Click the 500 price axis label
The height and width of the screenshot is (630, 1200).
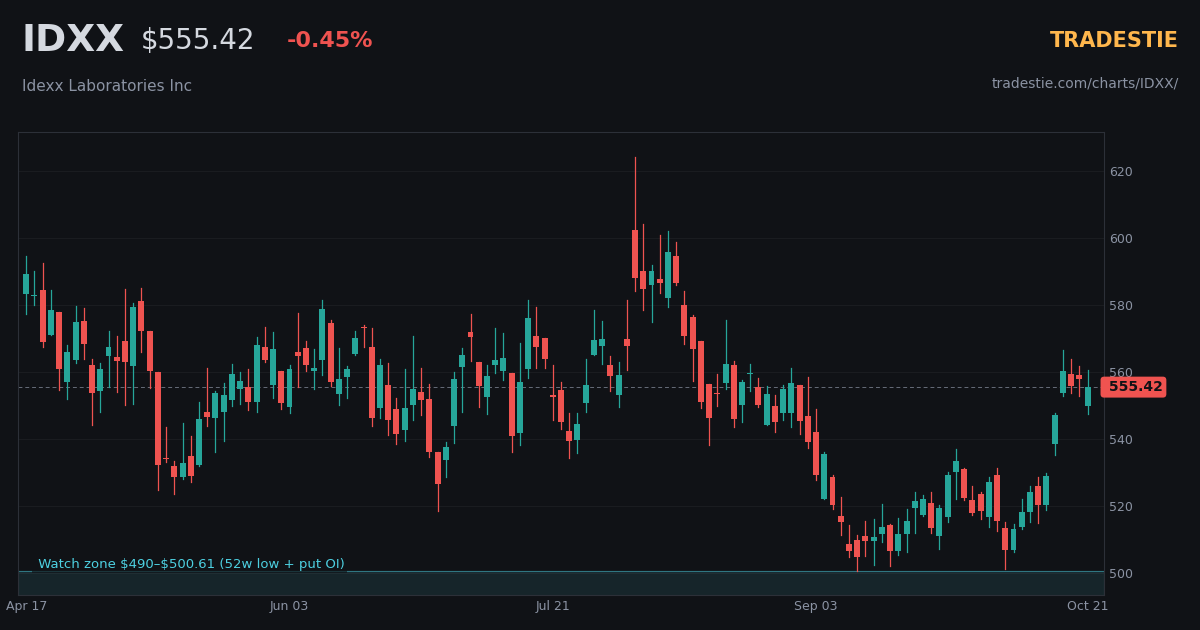1121,574
